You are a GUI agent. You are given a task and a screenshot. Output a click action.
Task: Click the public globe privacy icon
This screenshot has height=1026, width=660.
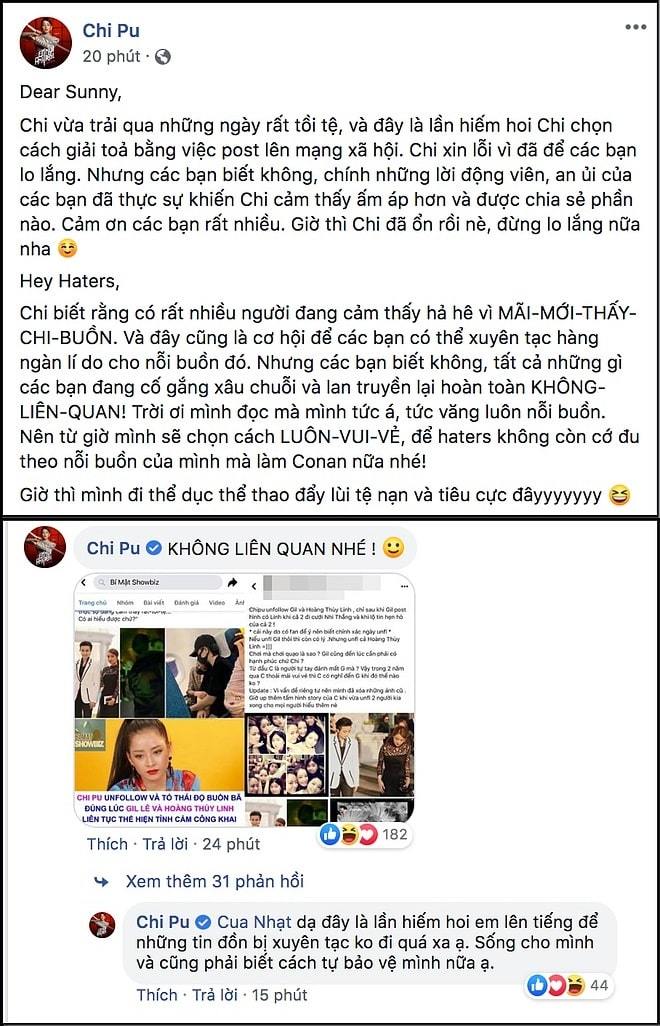[x=163, y=57]
